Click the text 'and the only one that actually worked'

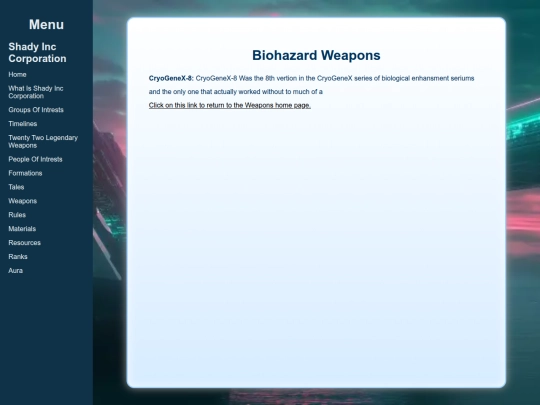click(x=204, y=92)
